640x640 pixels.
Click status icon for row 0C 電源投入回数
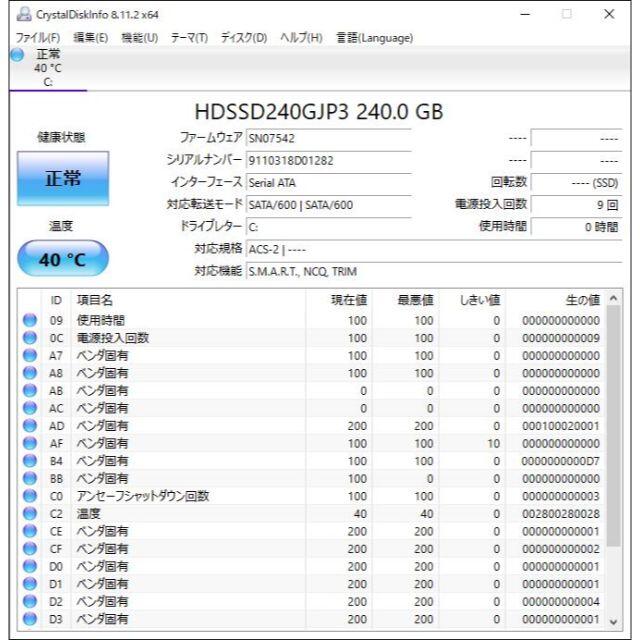point(29,338)
